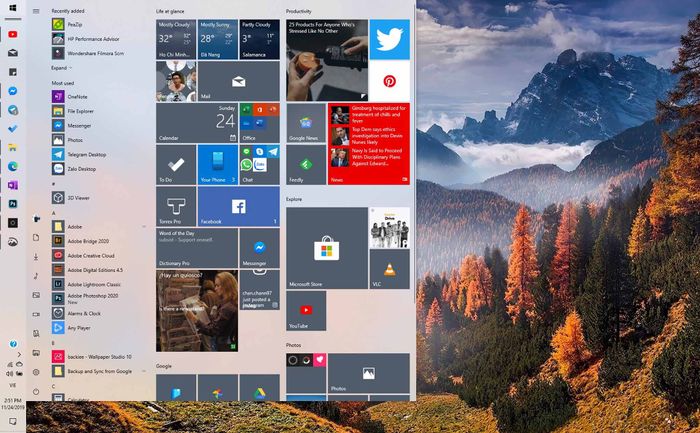The width and height of the screenshot is (700, 433).
Task: Open File Explorer in Most used list
Action: click(99, 111)
